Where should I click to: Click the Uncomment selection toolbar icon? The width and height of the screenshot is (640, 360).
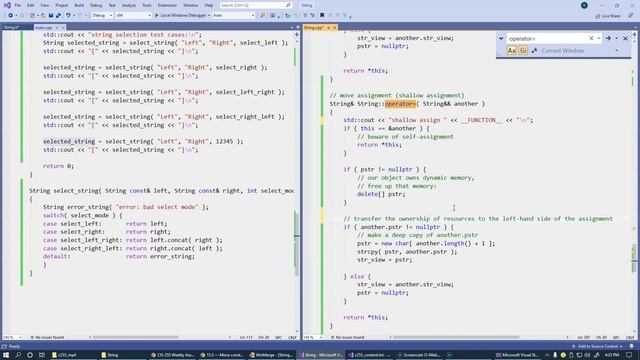click(x=312, y=16)
